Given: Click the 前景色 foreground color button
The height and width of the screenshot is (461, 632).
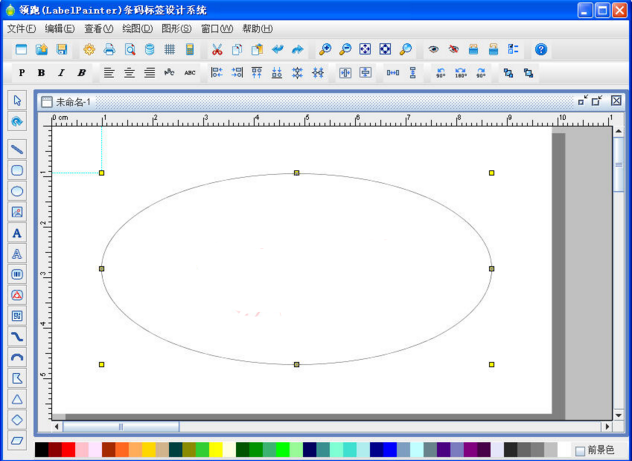Looking at the screenshot, I should coord(595,450).
